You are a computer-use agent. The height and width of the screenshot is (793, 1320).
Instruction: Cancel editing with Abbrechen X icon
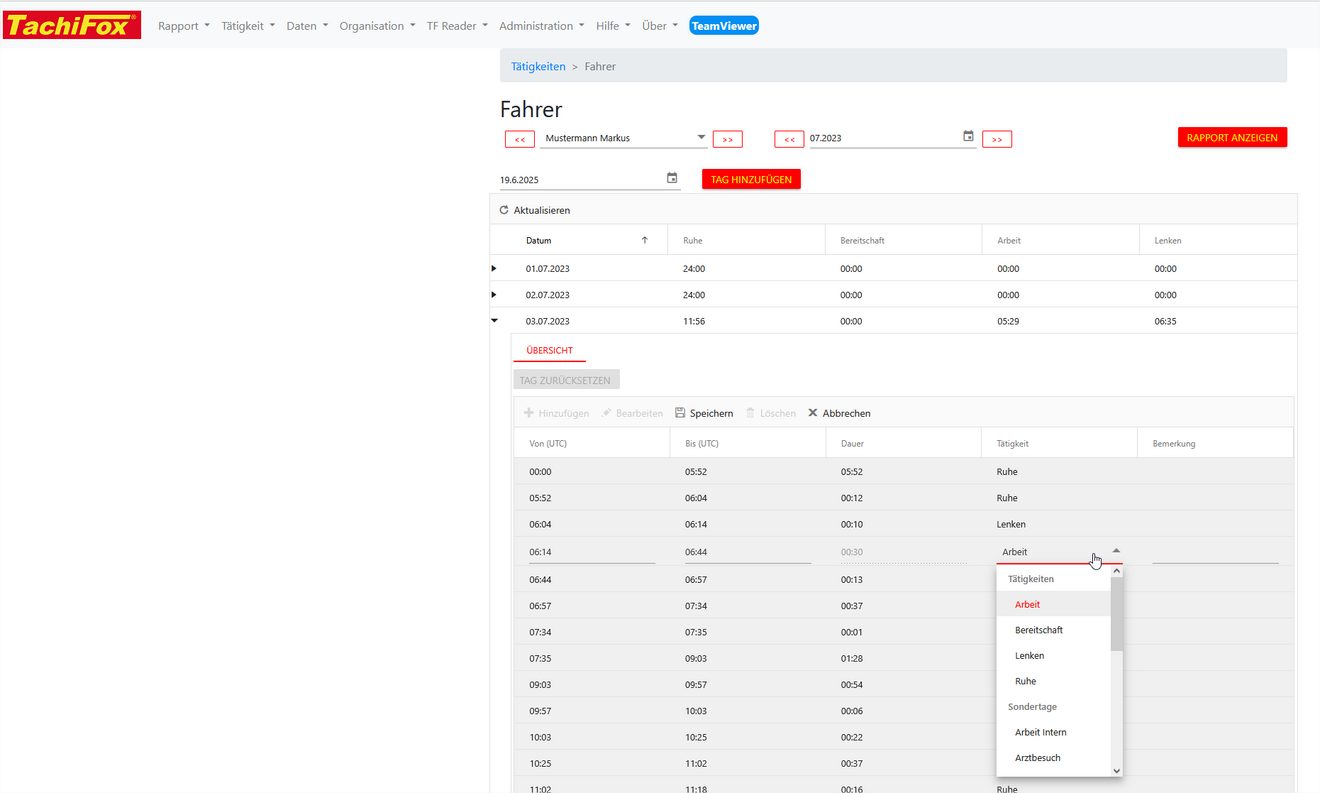click(813, 413)
